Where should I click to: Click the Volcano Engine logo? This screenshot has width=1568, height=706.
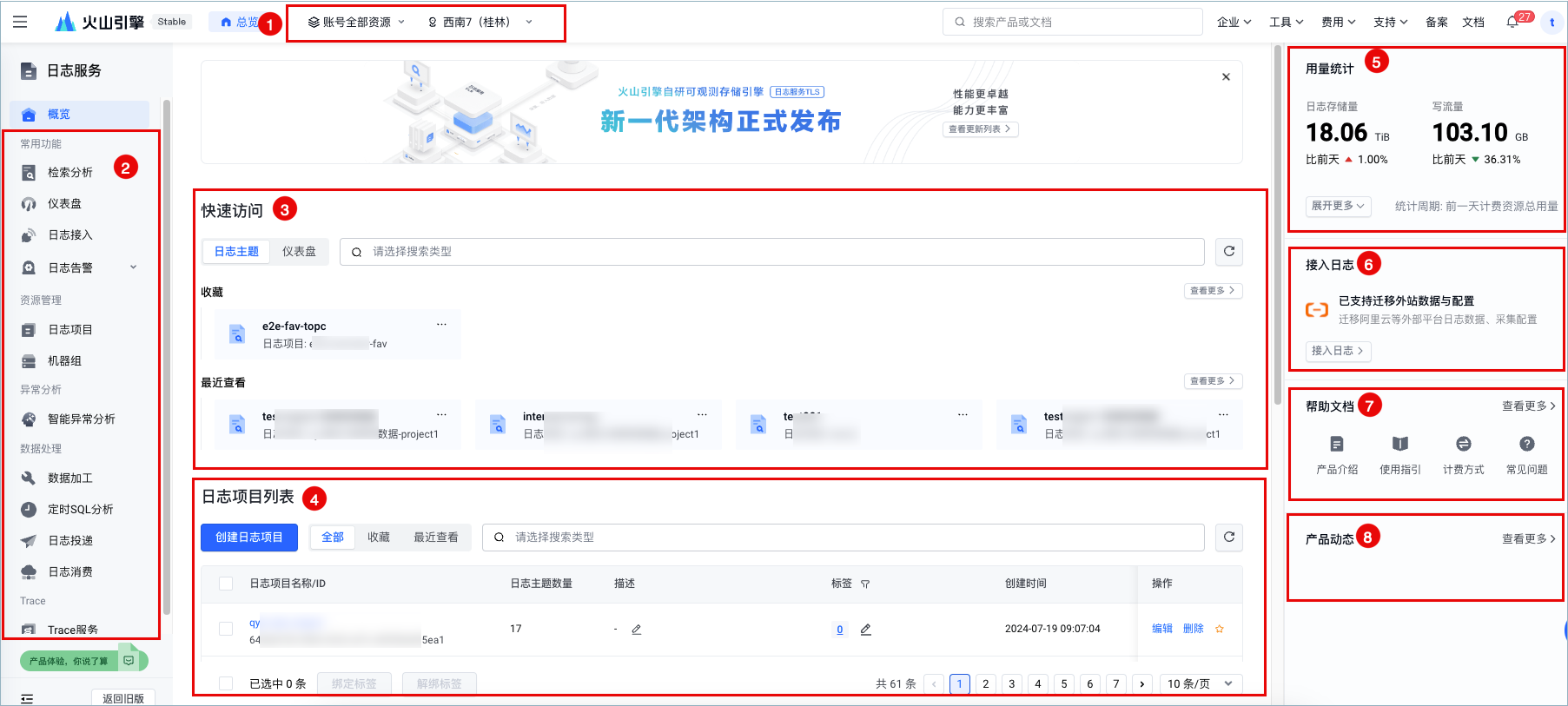pyautogui.click(x=99, y=22)
